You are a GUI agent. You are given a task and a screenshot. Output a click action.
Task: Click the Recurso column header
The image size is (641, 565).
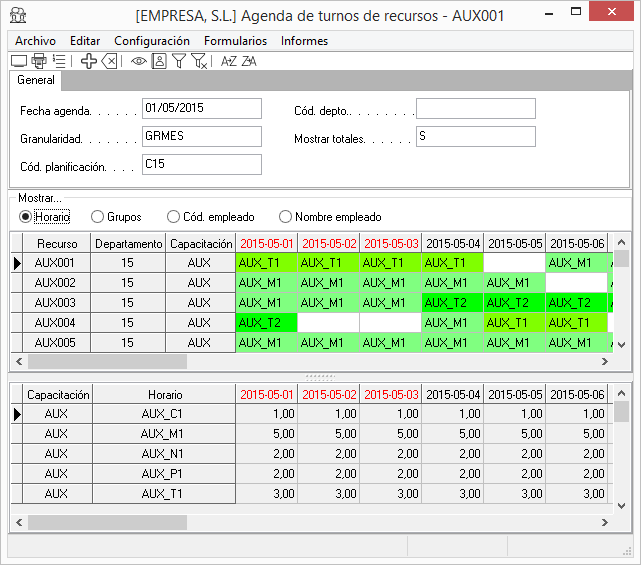[57, 243]
